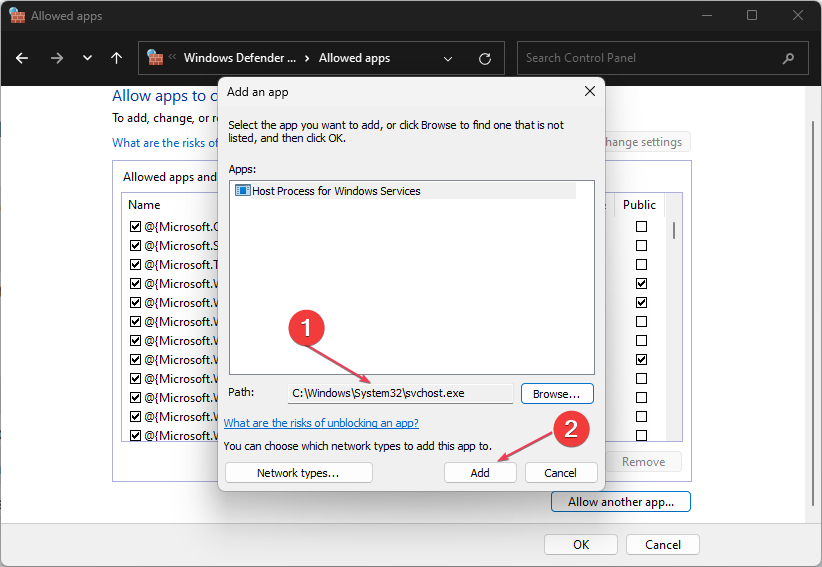Image resolution: width=822 pixels, height=567 pixels.
Task: Click the Host Process app icon
Action: pos(242,190)
